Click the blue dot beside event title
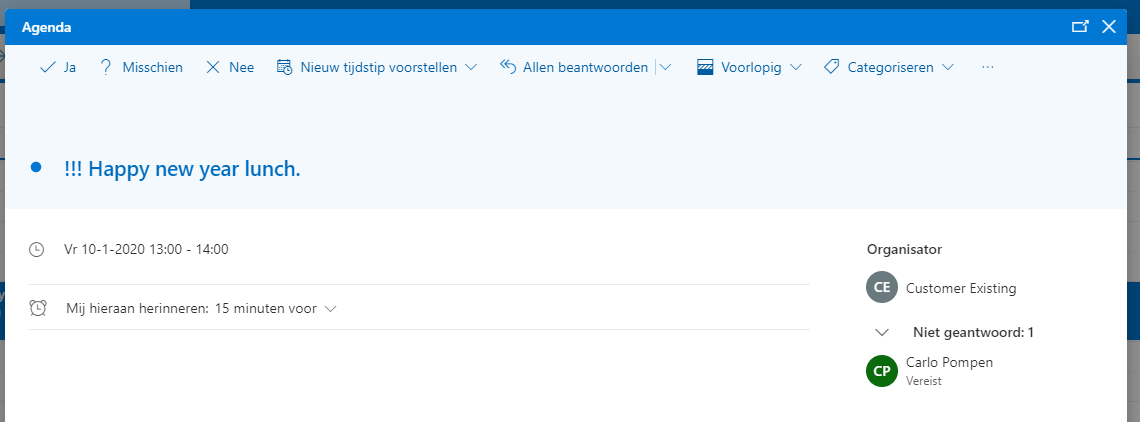 coord(36,168)
